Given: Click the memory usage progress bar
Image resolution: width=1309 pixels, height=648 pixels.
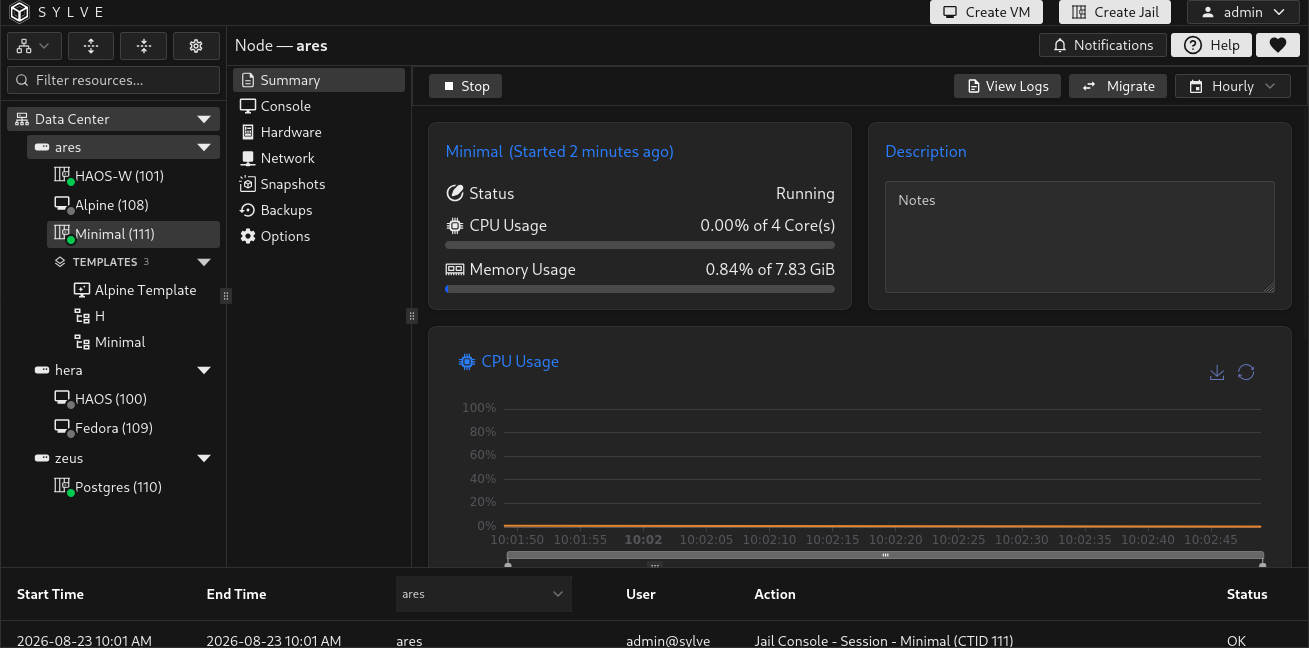Looking at the screenshot, I should coord(640,289).
